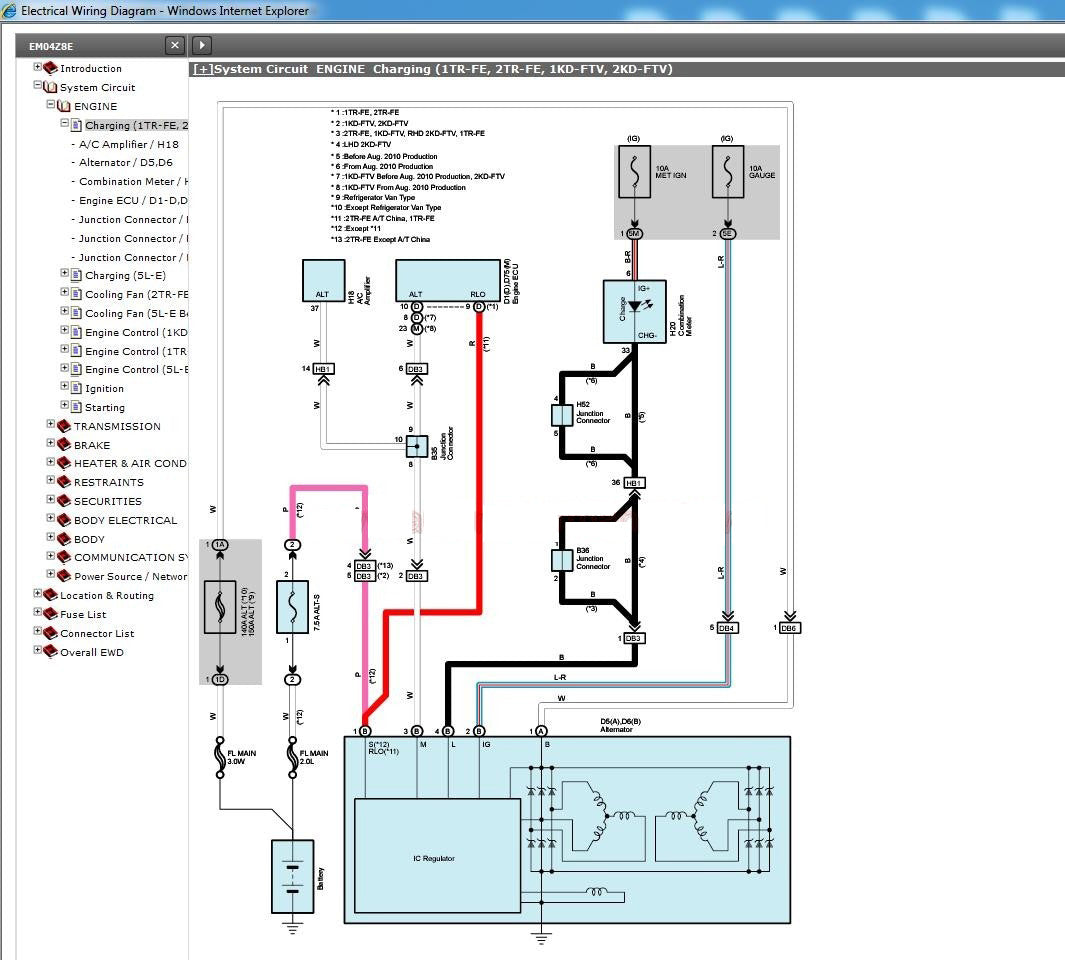
Task: Toggle the [+] in System Circuit header
Action: (202, 69)
